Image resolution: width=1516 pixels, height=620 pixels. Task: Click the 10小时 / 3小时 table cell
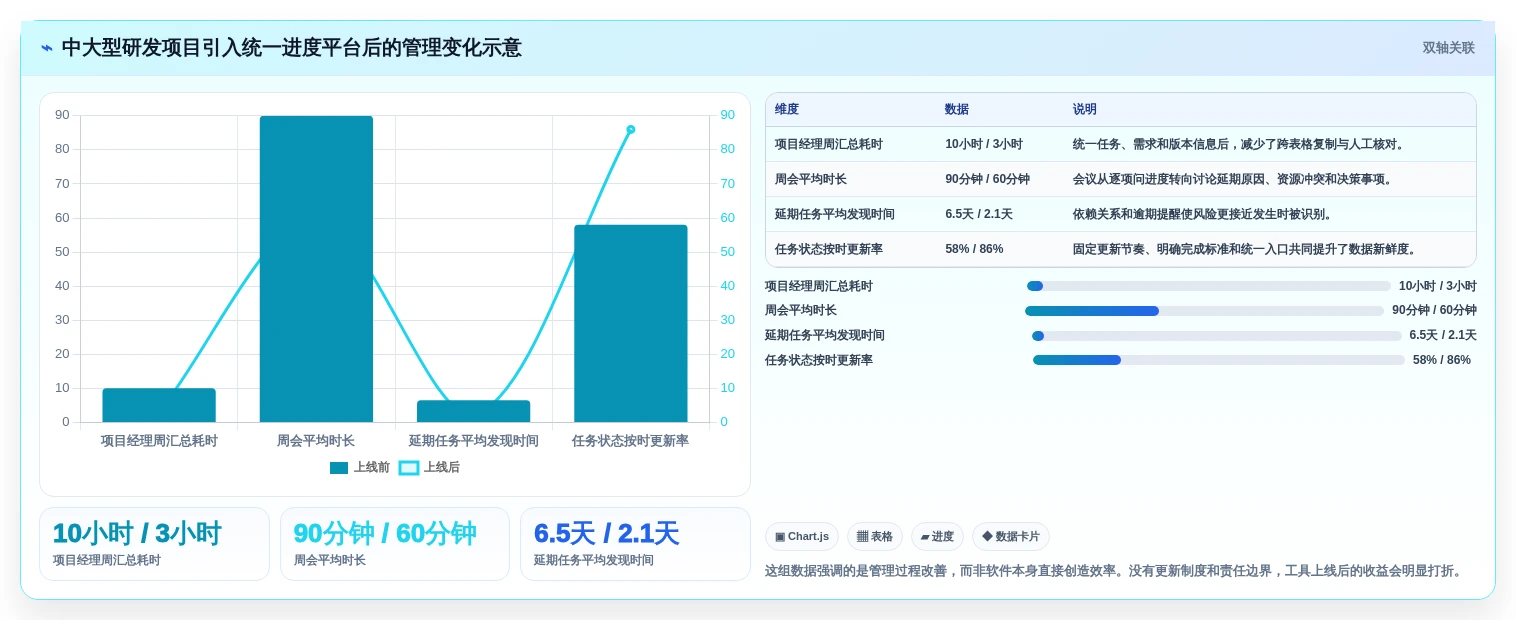pyautogui.click(x=984, y=144)
